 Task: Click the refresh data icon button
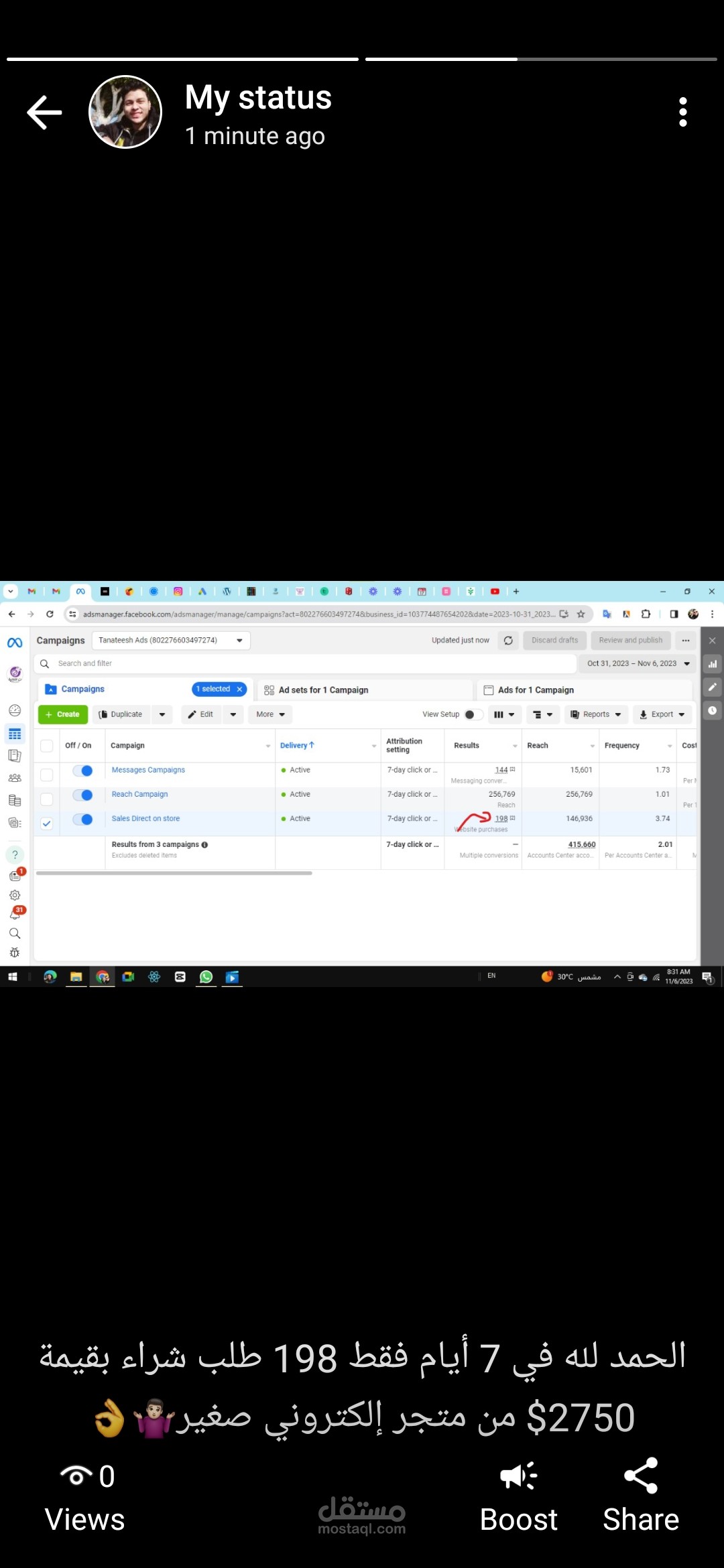508,640
